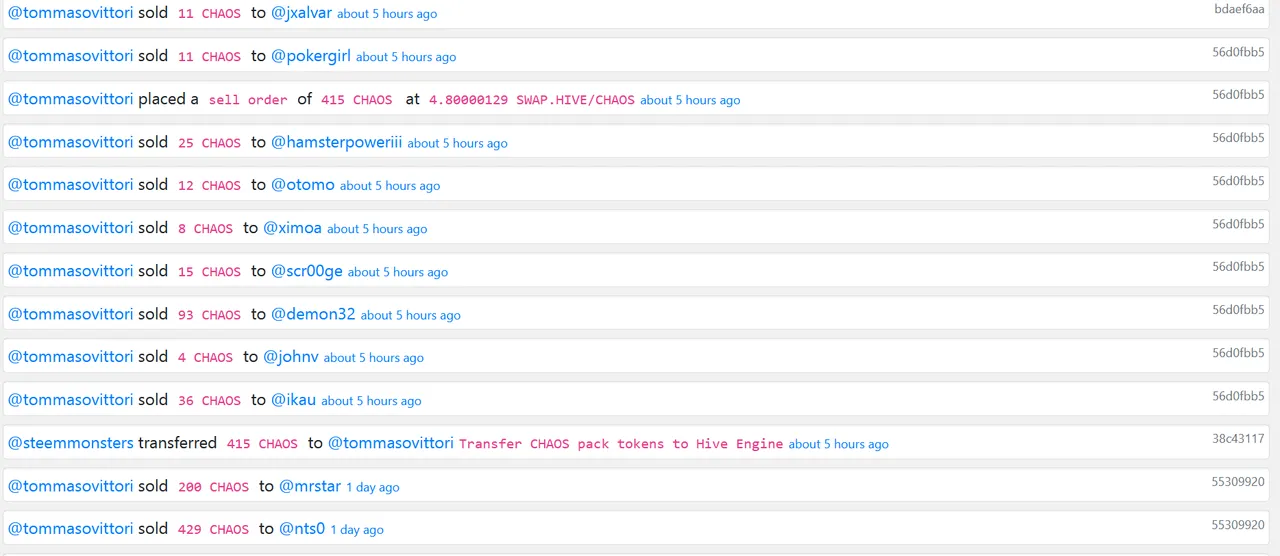The height and width of the screenshot is (556, 1280).
Task: Click 'about 5 hours ago' timestamp in @demon32 row
Action: tap(410, 315)
